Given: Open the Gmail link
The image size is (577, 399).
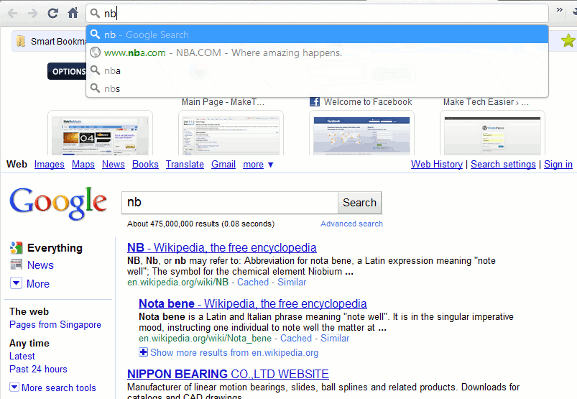Looking at the screenshot, I should pos(223,164).
